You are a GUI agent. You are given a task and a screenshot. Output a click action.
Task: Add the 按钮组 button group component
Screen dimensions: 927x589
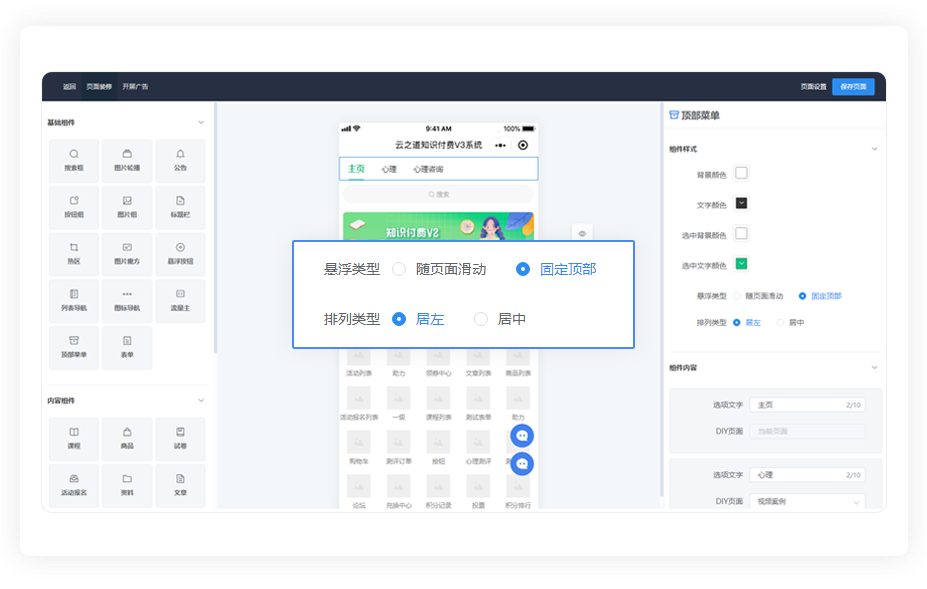tap(74, 208)
